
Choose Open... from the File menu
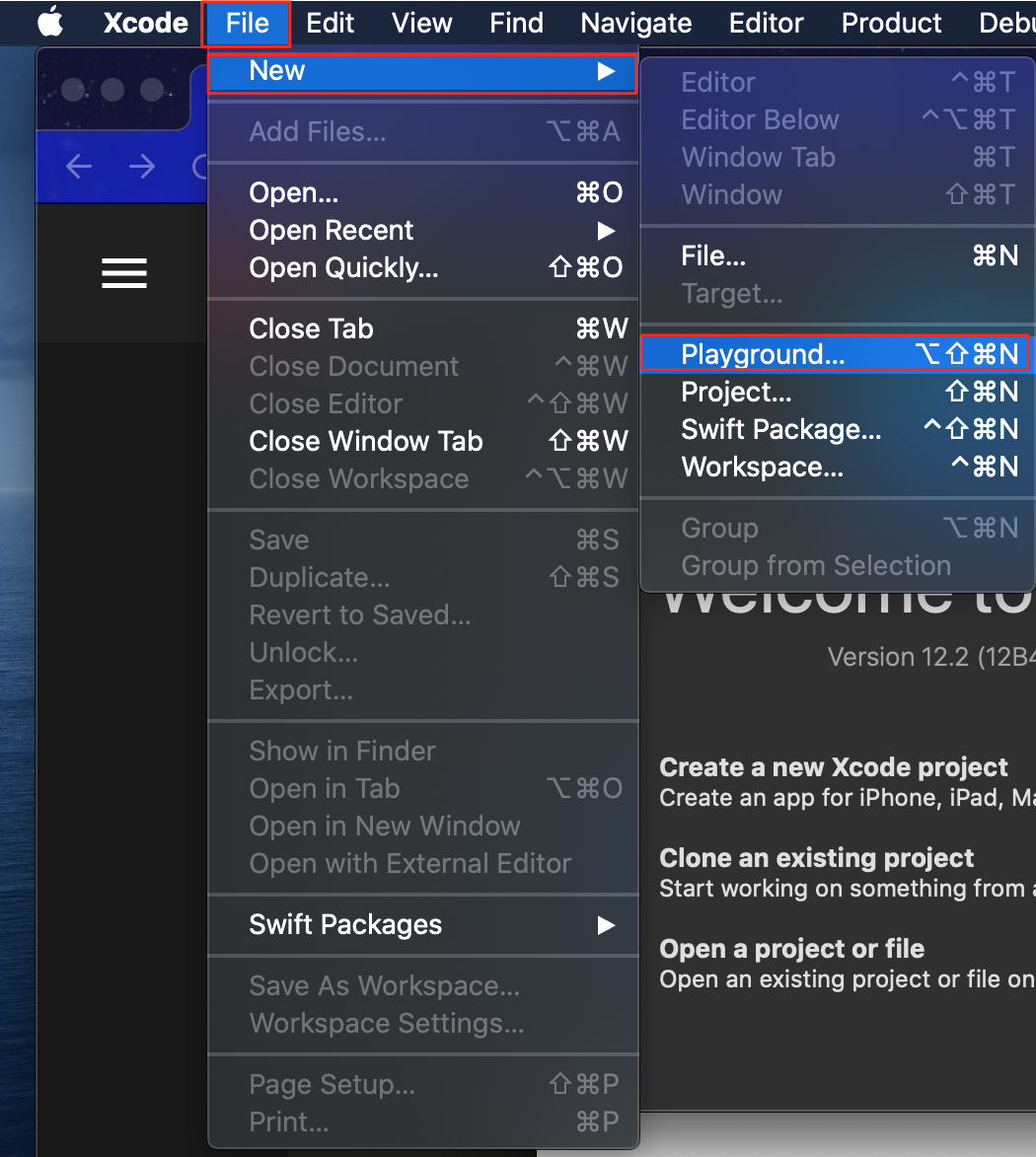tap(423, 192)
